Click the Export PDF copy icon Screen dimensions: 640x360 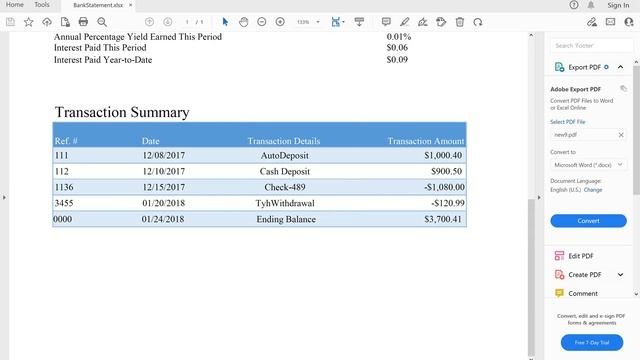pos(623,88)
